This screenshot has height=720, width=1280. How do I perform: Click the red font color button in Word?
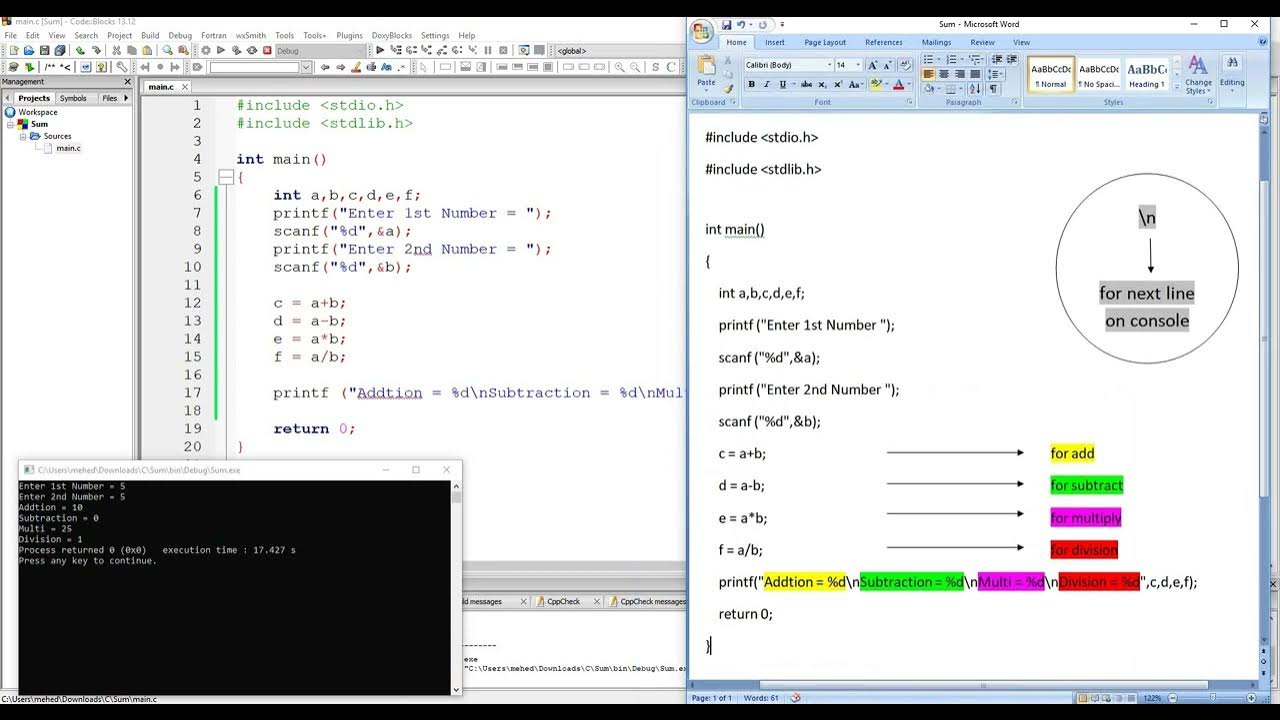898,84
